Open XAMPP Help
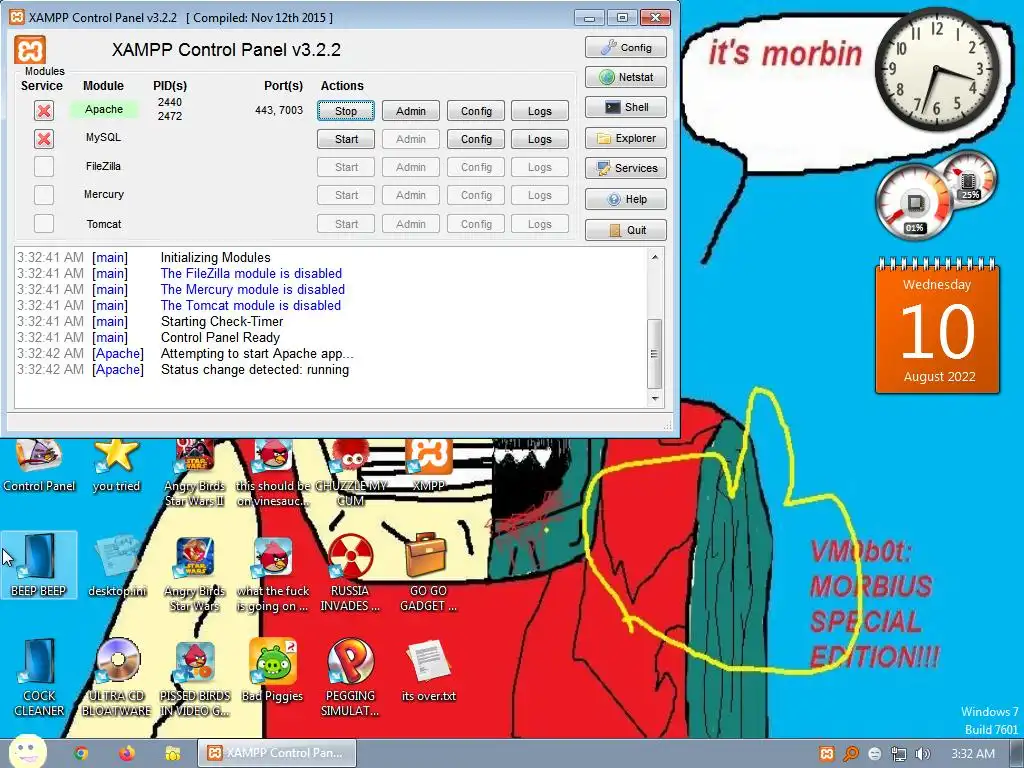 point(626,199)
